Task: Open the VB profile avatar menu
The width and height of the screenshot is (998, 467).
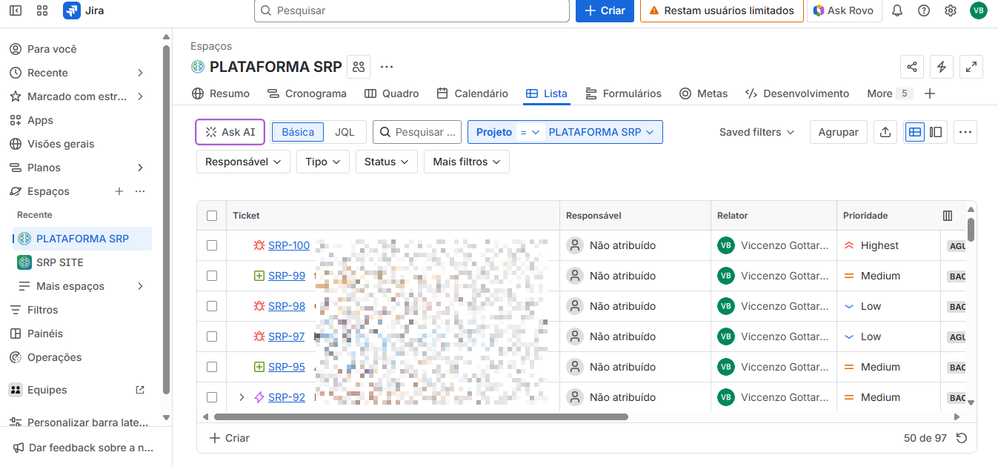Action: [x=978, y=10]
